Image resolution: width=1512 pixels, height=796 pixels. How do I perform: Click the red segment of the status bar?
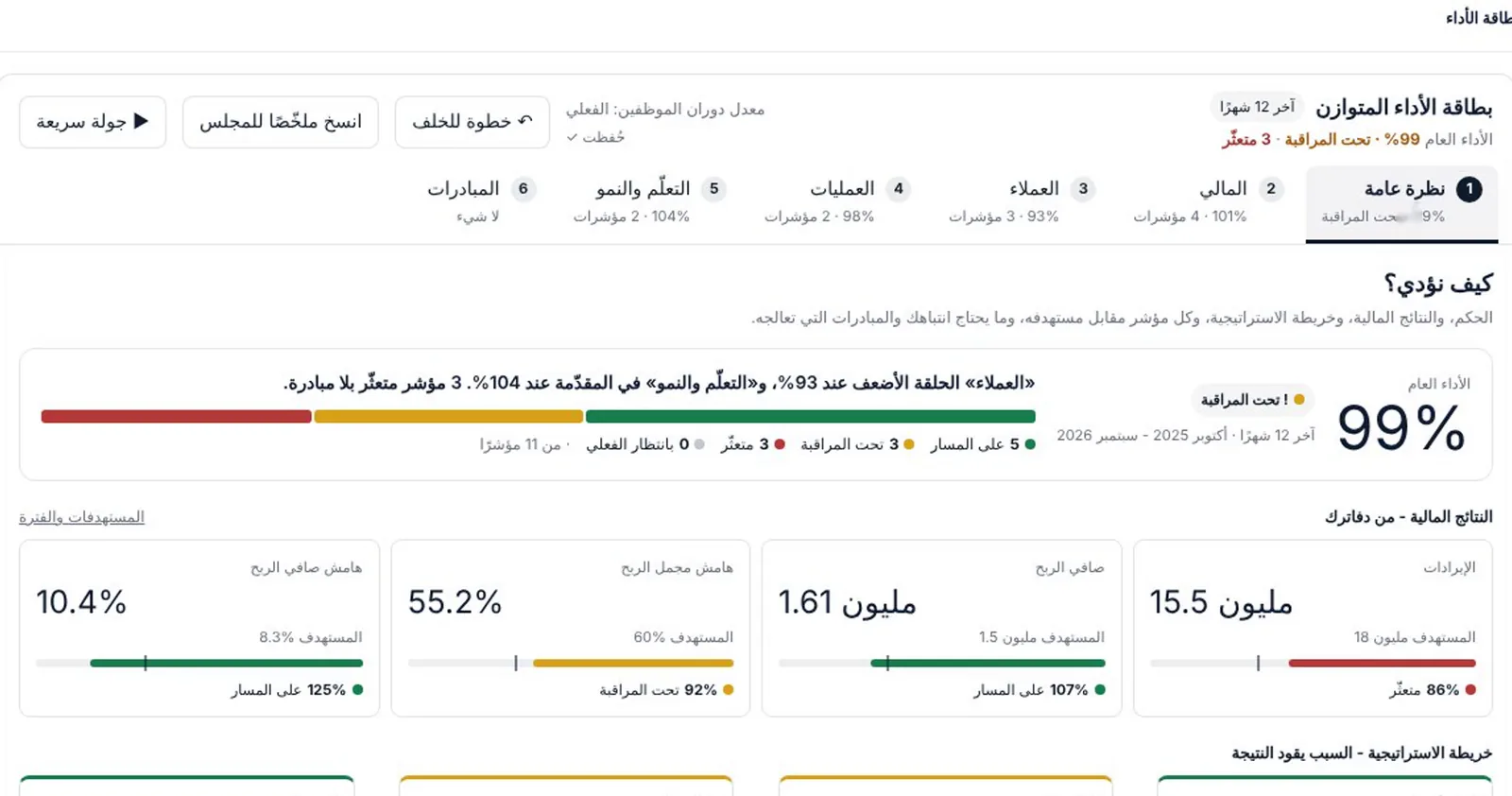pyautogui.click(x=177, y=416)
